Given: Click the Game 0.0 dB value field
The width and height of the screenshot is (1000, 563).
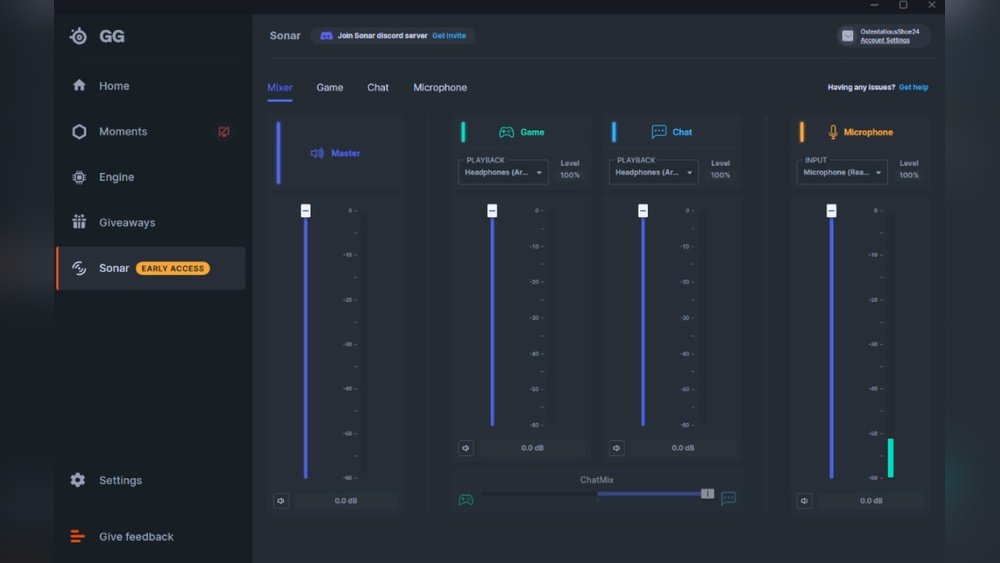Looking at the screenshot, I should pyautogui.click(x=533, y=448).
